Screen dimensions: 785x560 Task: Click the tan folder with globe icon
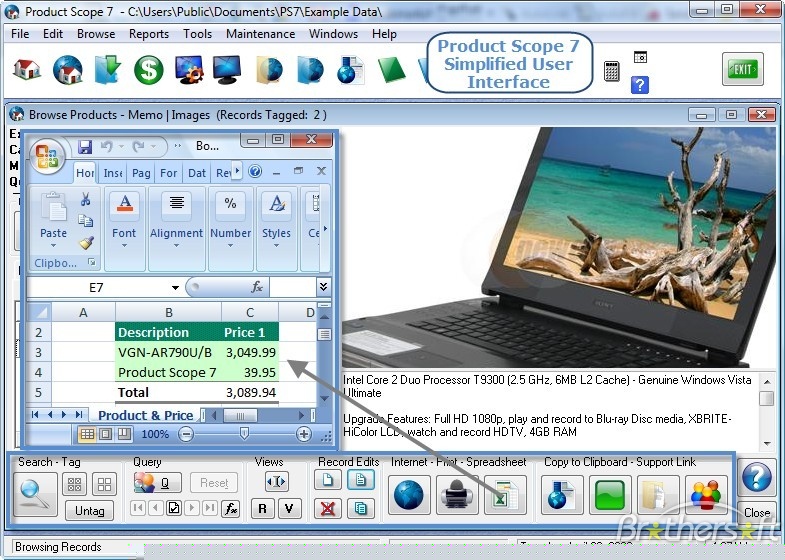pos(269,70)
